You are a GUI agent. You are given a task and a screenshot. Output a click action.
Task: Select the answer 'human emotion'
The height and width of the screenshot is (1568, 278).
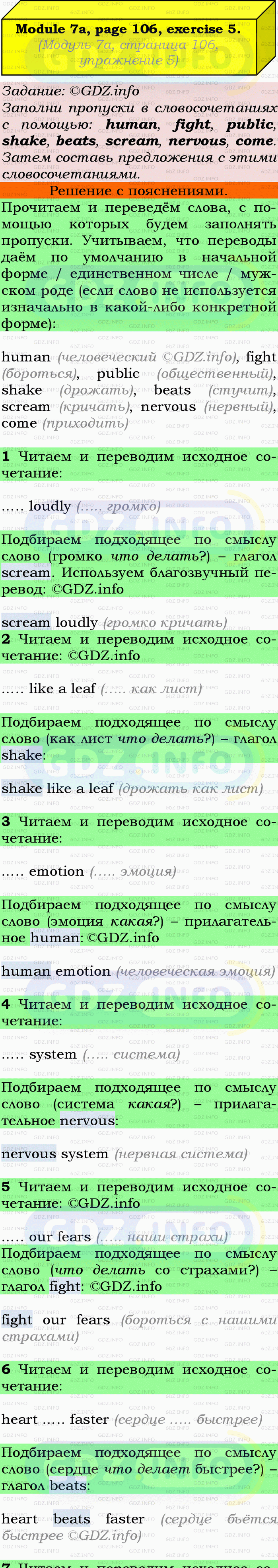point(55,971)
